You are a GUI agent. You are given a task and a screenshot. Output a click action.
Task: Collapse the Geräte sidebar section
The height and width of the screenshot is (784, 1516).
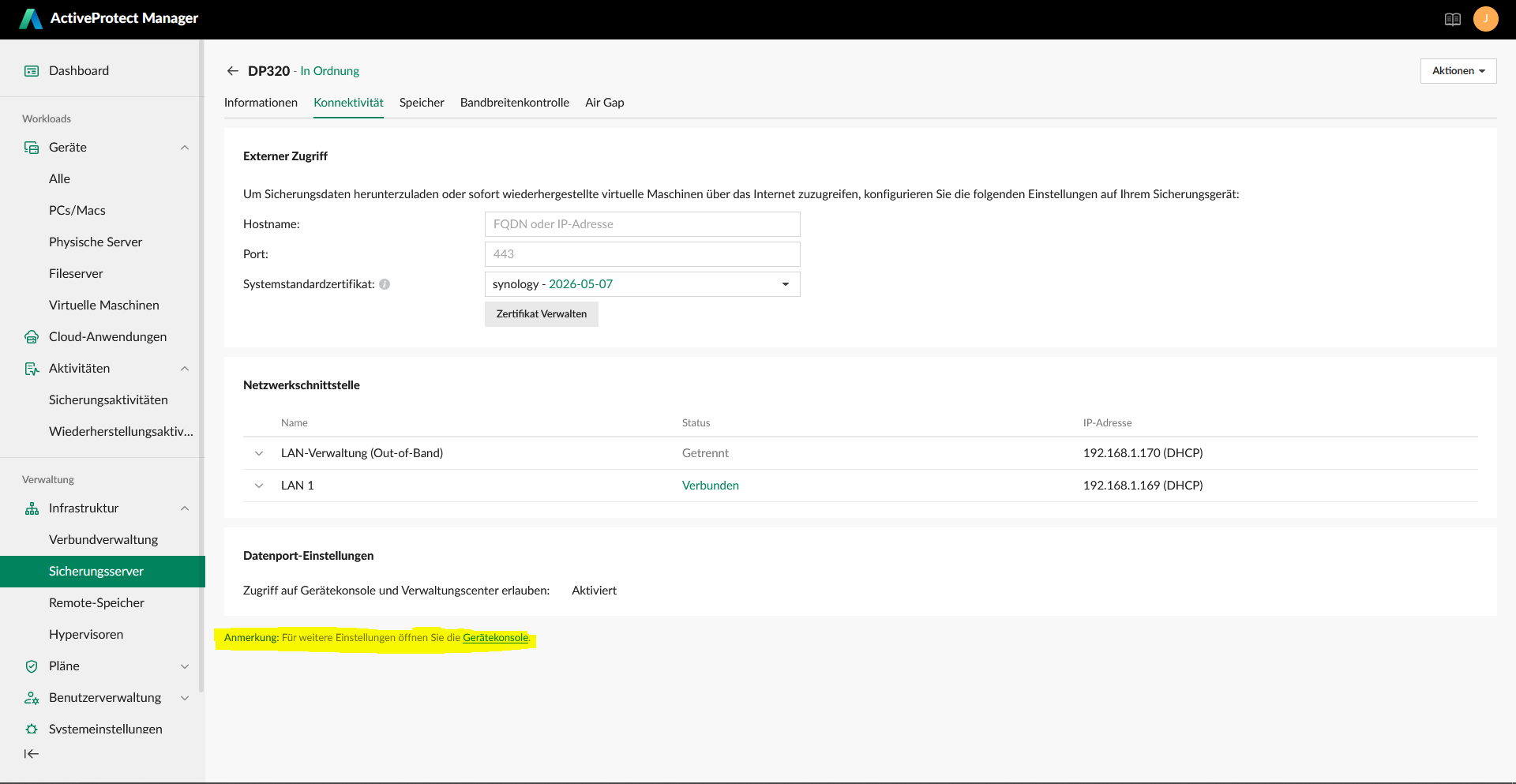point(185,148)
